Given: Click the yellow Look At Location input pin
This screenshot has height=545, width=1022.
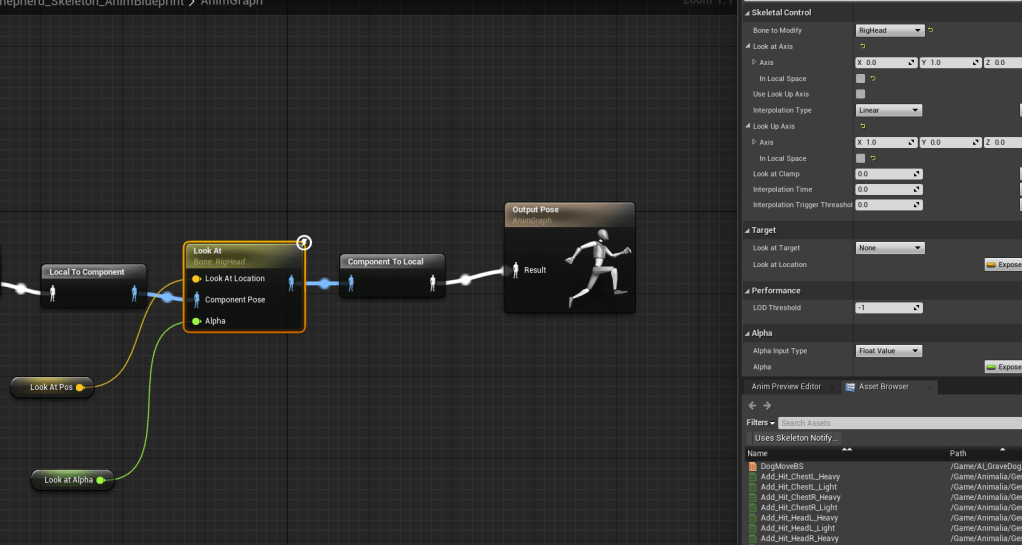Looking at the screenshot, I should tap(196, 278).
